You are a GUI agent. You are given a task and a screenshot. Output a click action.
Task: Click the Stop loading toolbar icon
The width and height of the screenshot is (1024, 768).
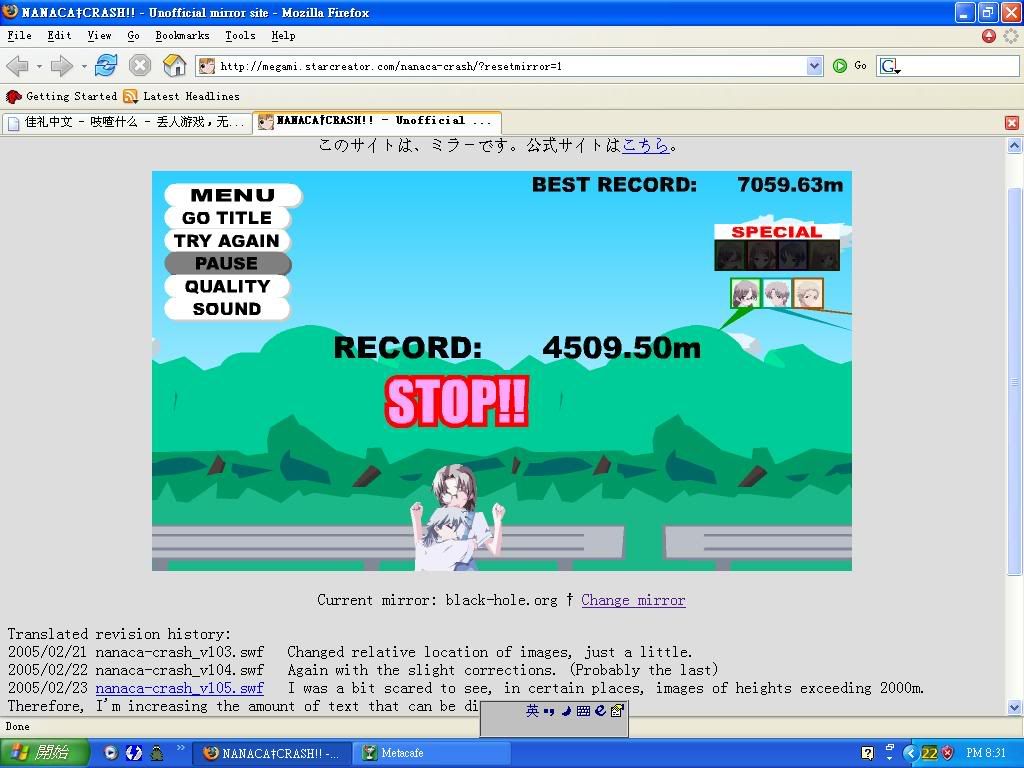point(140,65)
